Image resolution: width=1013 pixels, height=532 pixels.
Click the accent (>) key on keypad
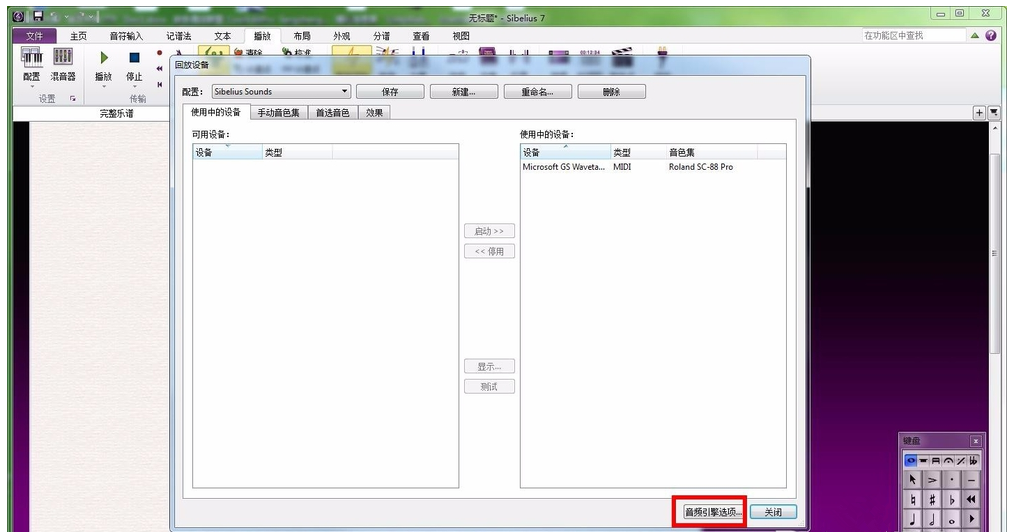(932, 480)
